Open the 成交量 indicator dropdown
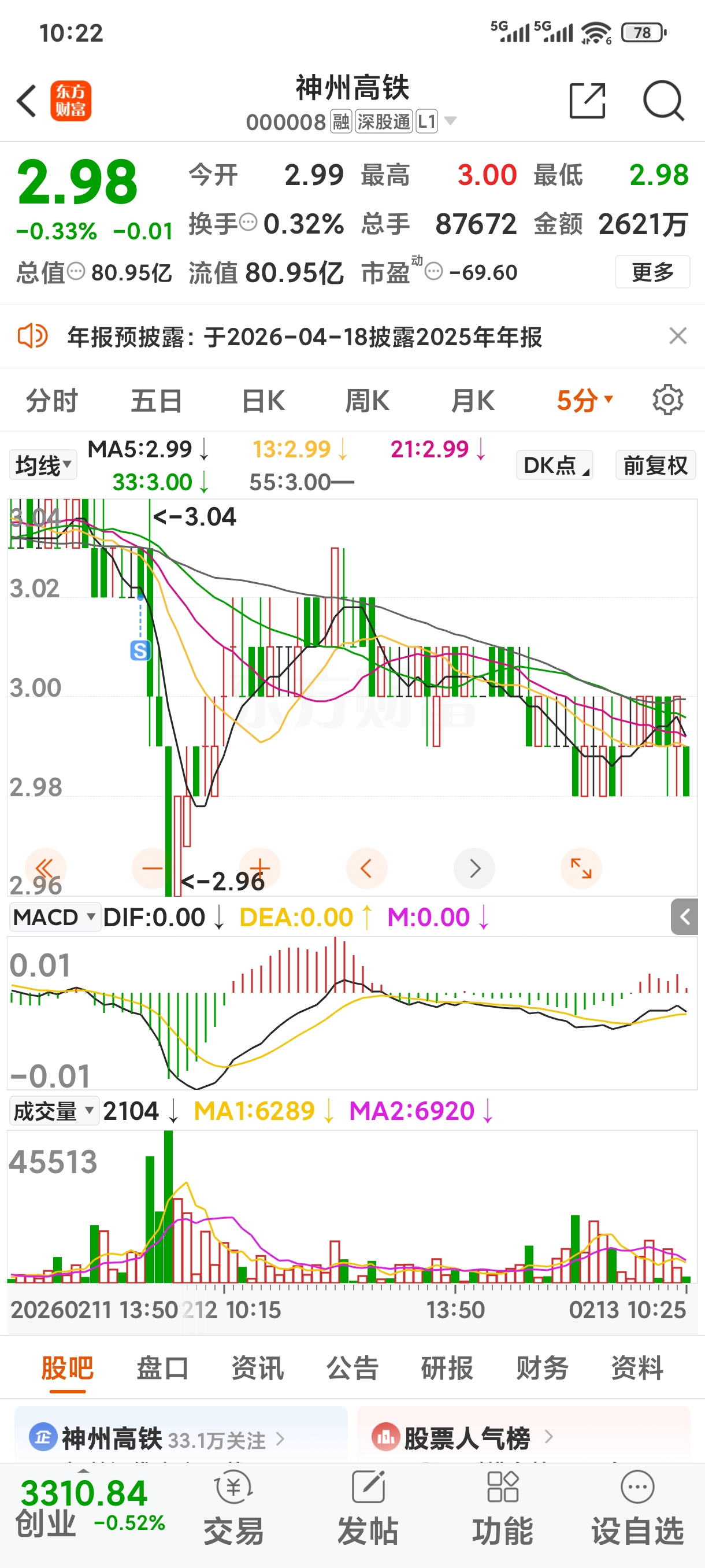 click(x=55, y=1111)
